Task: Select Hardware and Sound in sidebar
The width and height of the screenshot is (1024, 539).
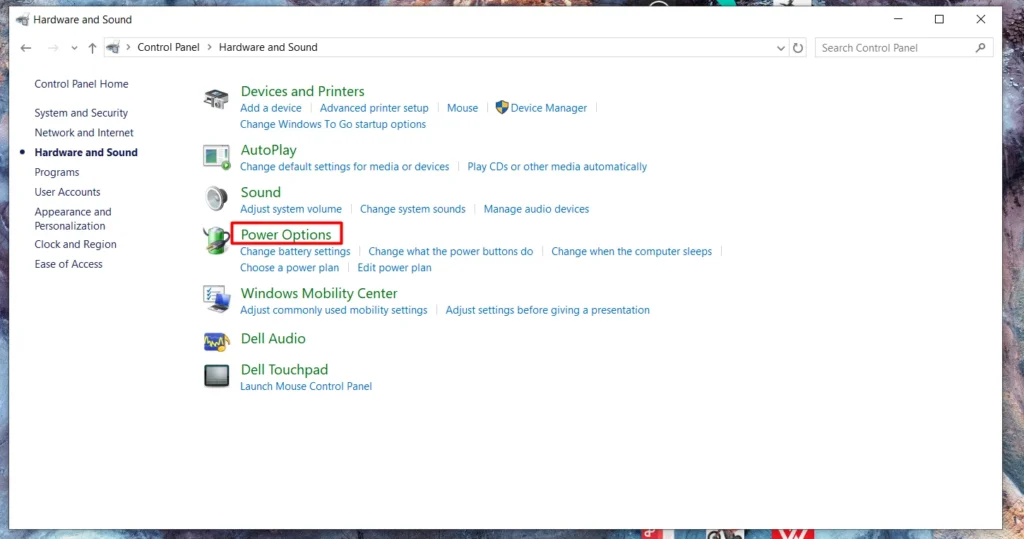Action: pyautogui.click(x=86, y=152)
